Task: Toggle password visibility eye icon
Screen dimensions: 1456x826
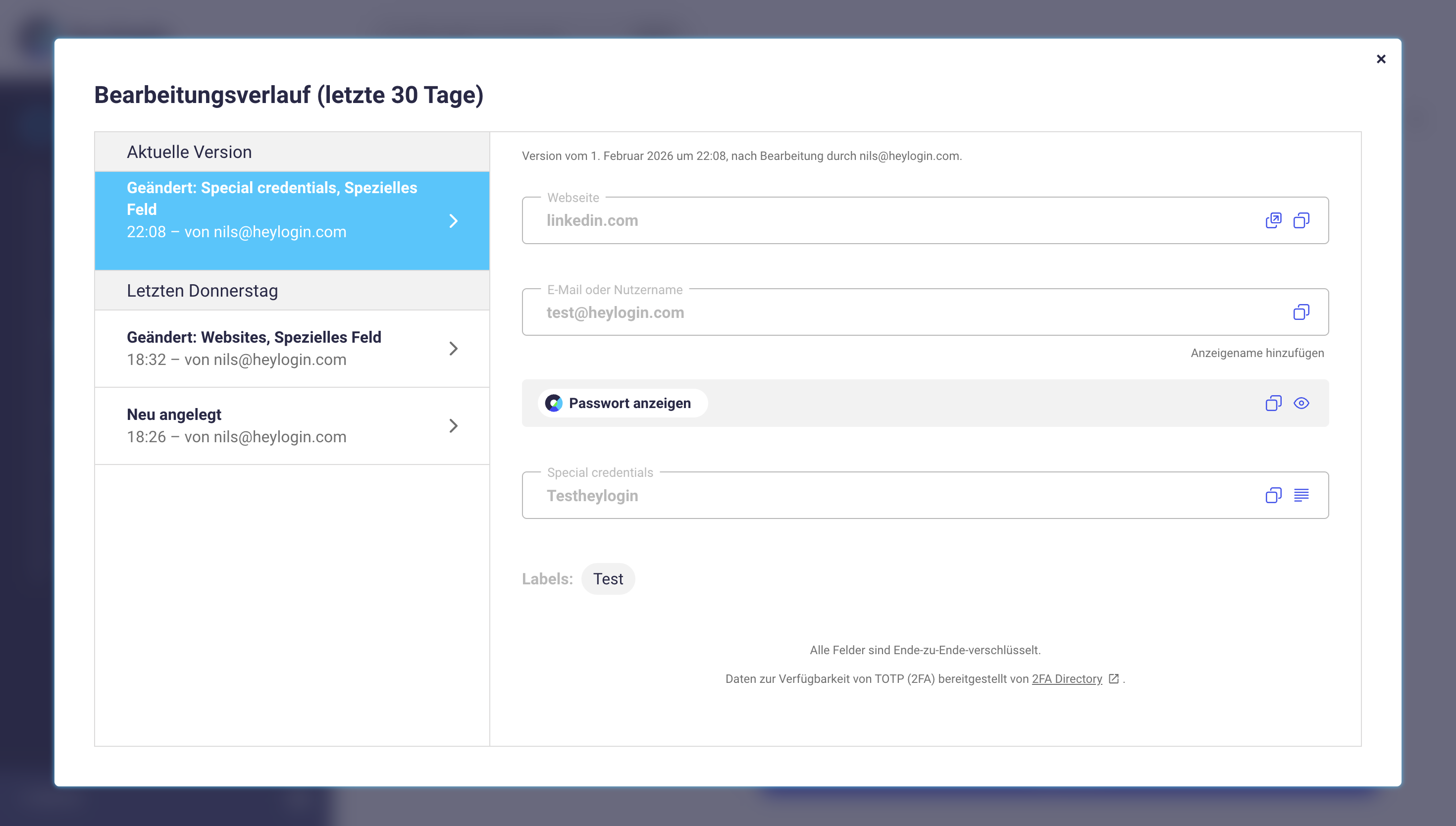Action: pos(1300,404)
